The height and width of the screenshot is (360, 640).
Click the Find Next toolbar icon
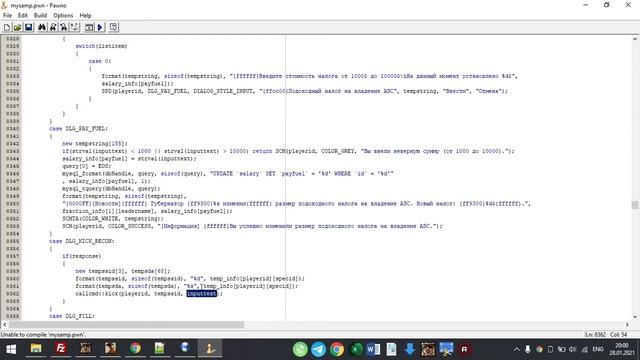tap(53, 27)
